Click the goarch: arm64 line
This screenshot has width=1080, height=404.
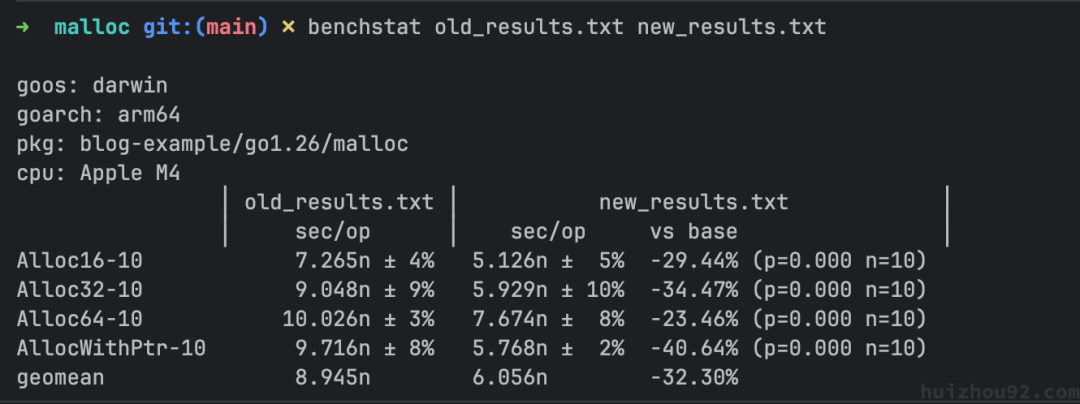click(x=98, y=115)
